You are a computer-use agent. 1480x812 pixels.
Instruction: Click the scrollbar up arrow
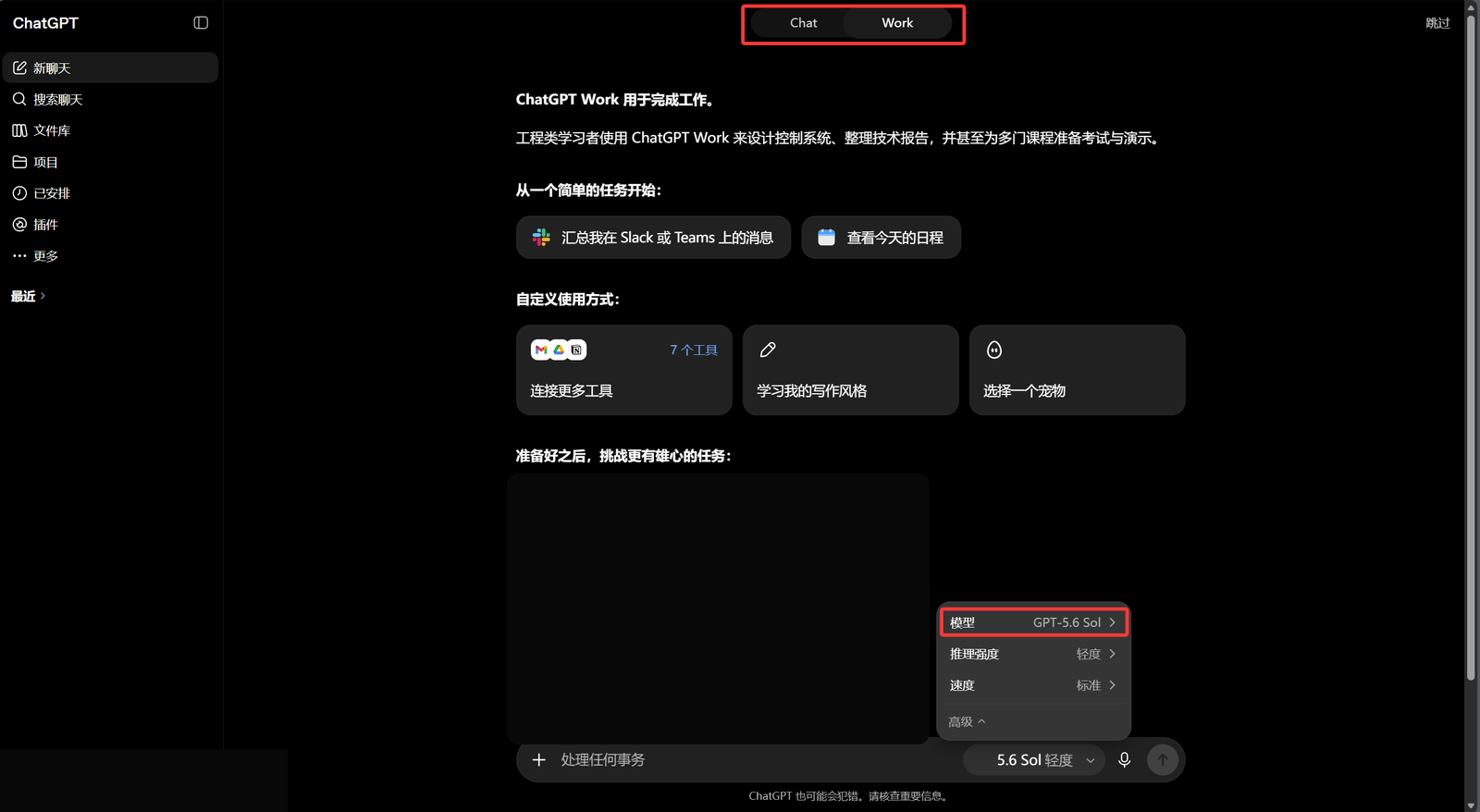click(1471, 6)
